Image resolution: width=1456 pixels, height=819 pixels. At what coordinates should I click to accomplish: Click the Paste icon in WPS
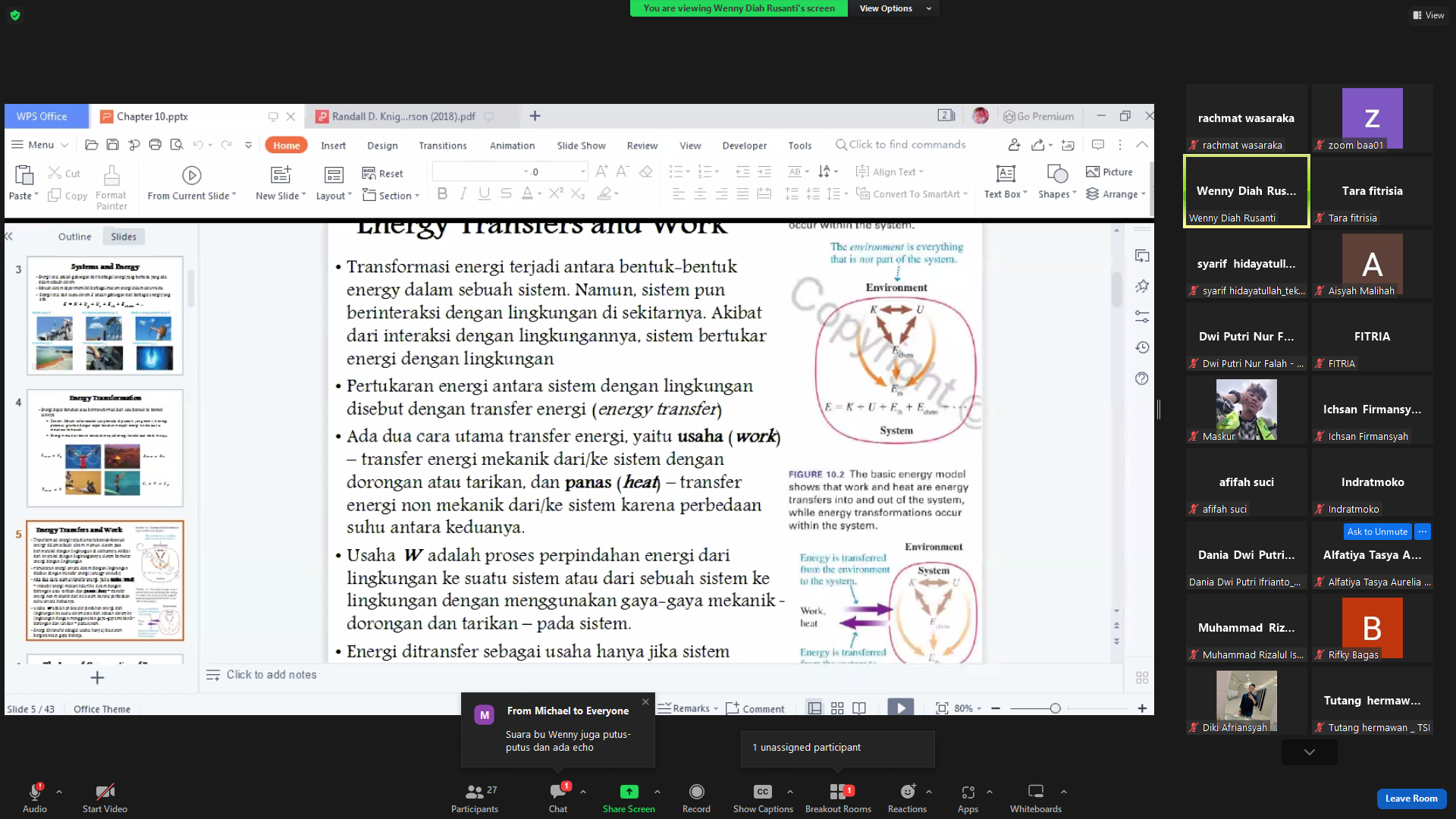click(x=24, y=176)
